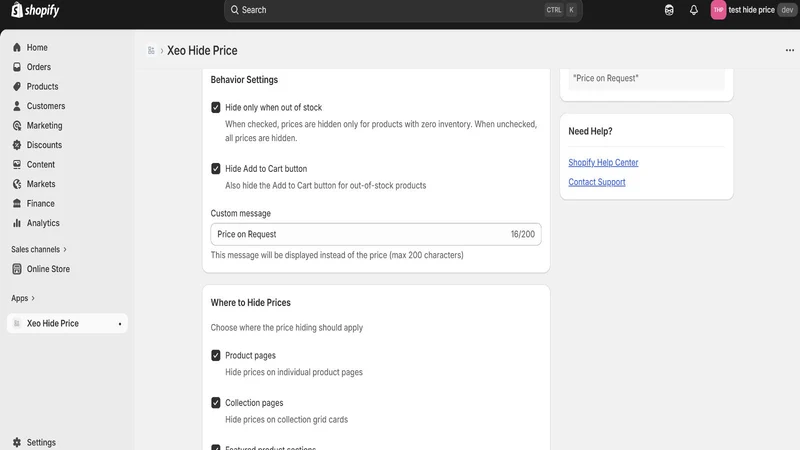Click the top Search bar

click(403, 10)
